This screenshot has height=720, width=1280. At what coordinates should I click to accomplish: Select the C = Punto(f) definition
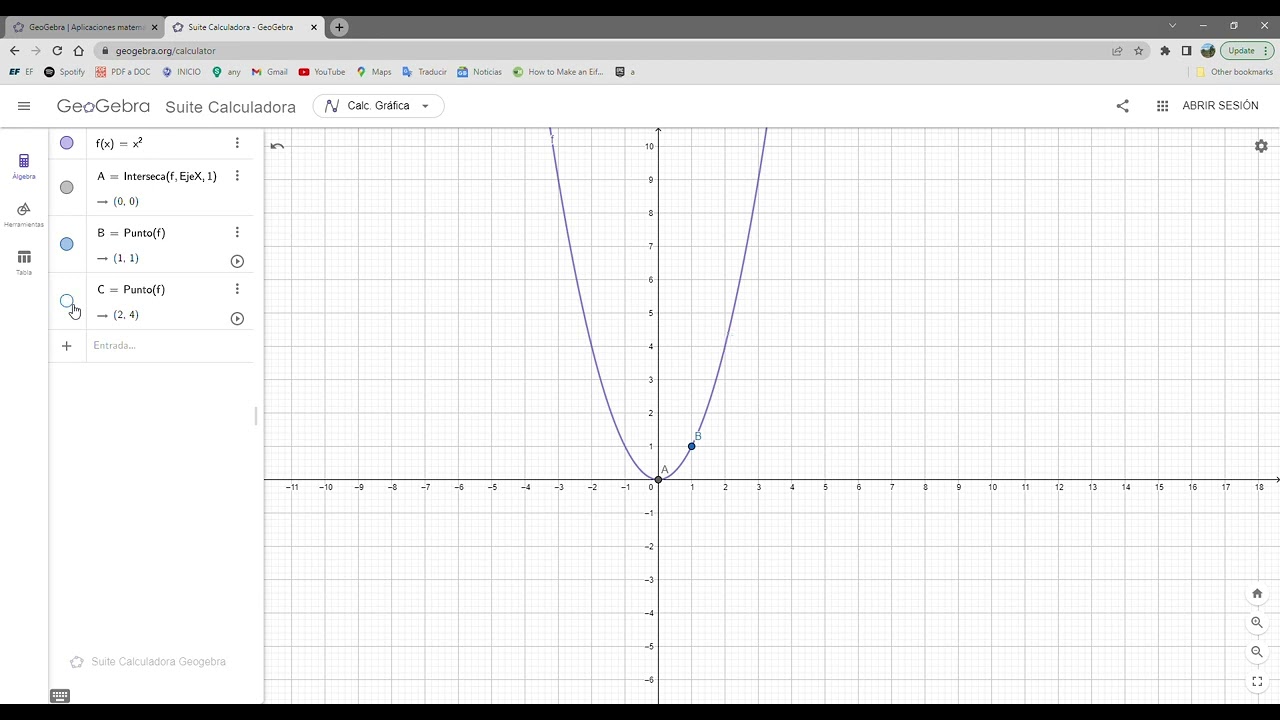click(131, 290)
